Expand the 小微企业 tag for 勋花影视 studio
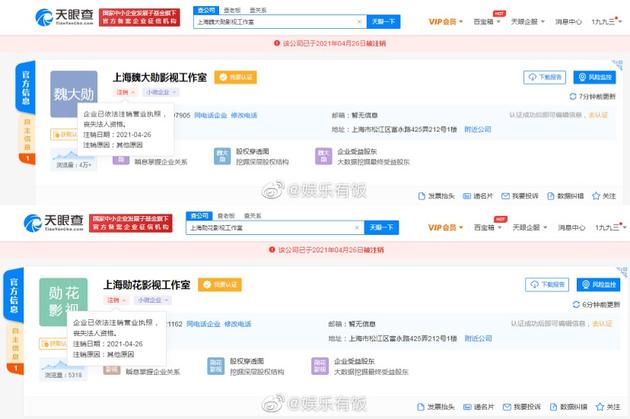The height and width of the screenshot is (419, 630). 153,300
